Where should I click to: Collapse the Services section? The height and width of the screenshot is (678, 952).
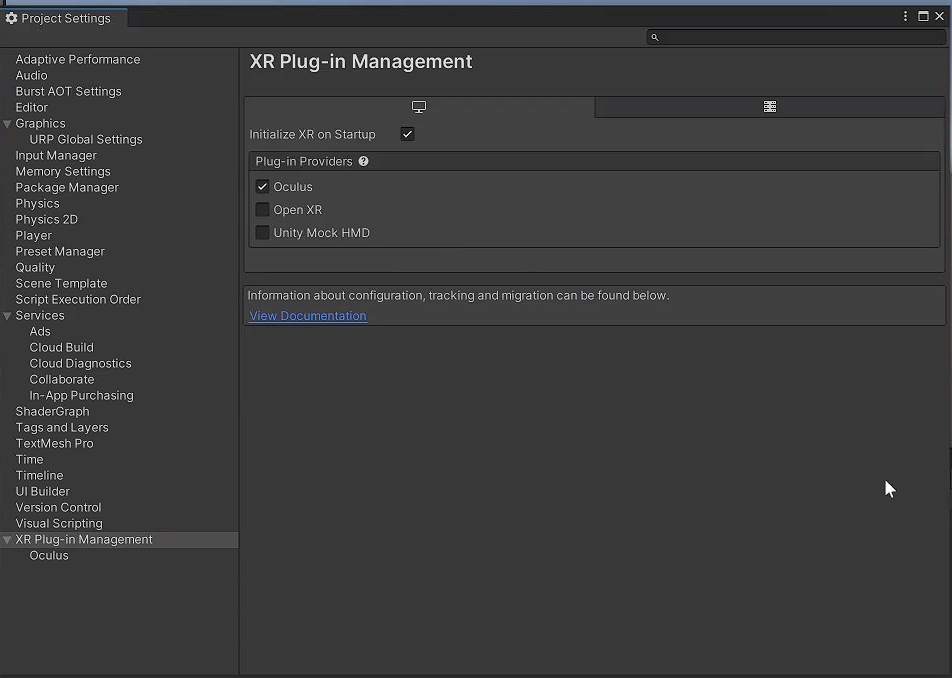point(8,315)
